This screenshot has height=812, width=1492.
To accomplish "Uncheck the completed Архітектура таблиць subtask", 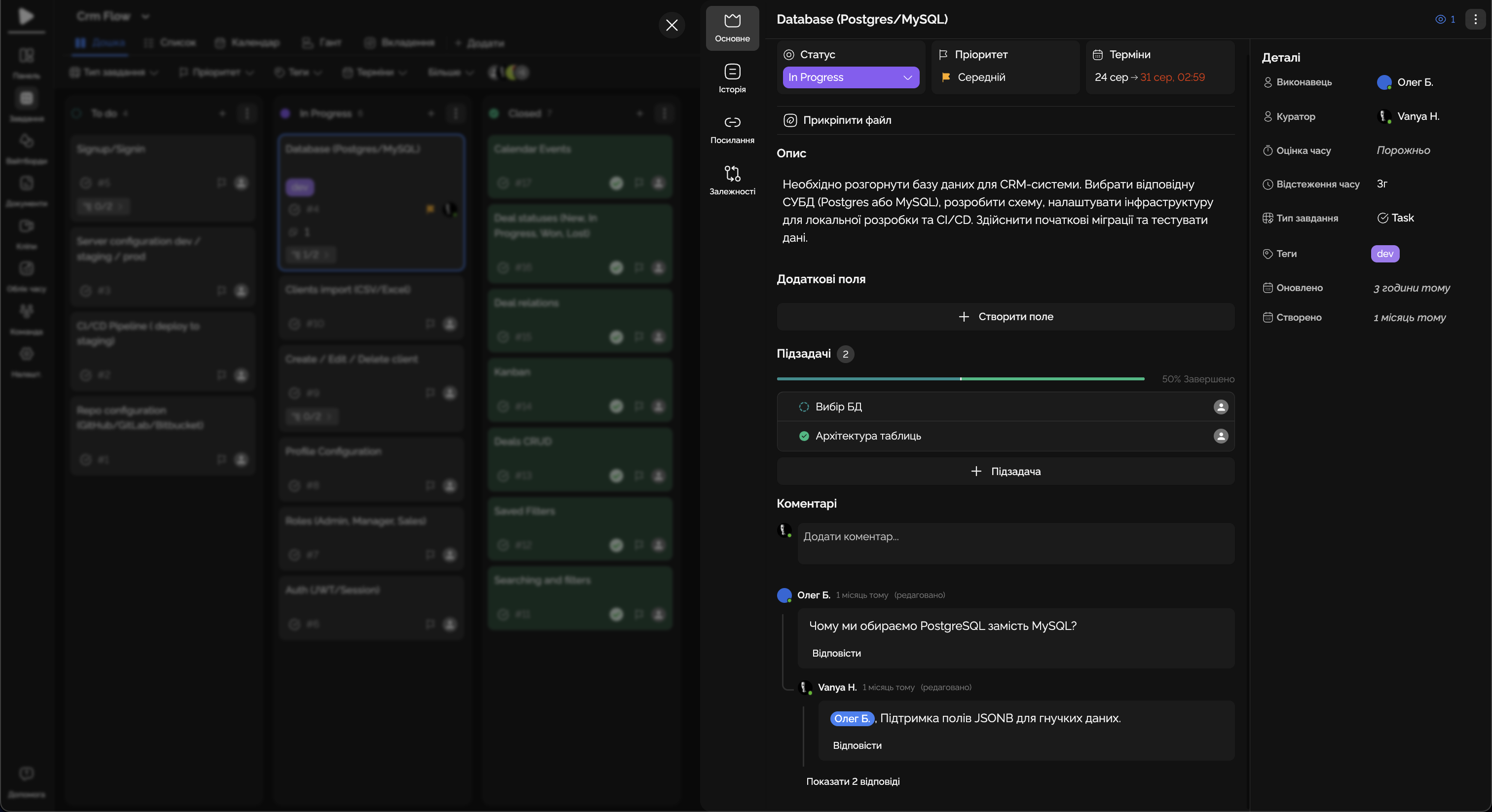I will (804, 436).
